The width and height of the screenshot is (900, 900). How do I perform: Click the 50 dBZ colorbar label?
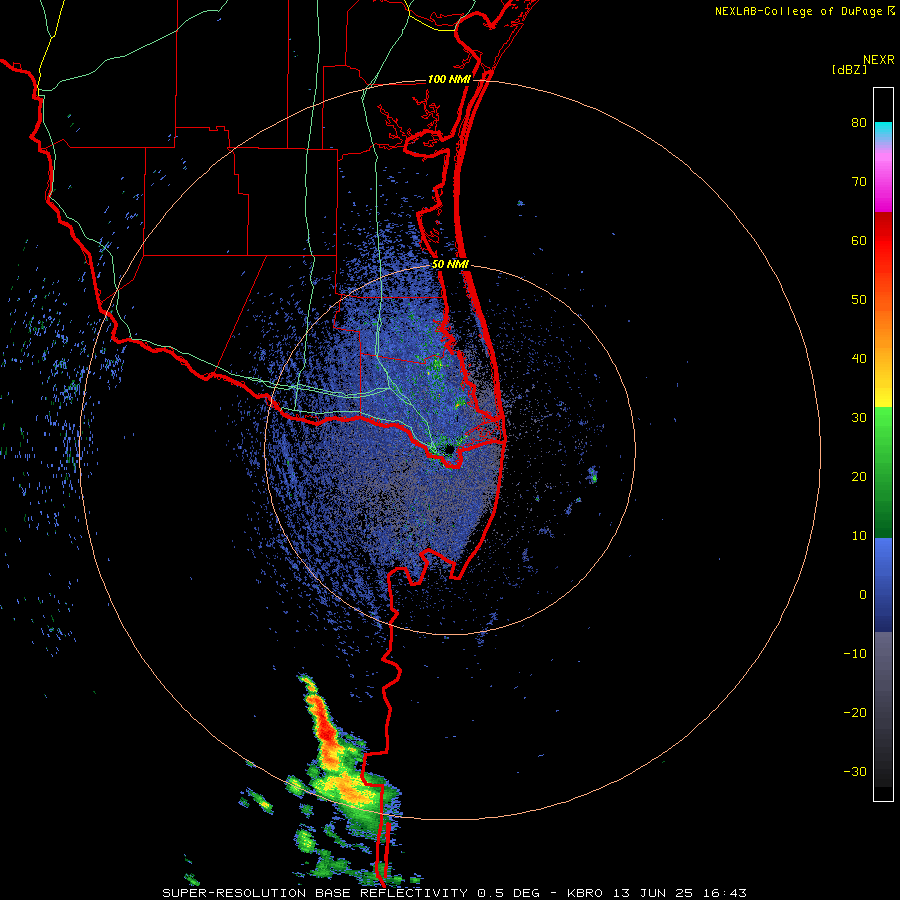[x=859, y=300]
